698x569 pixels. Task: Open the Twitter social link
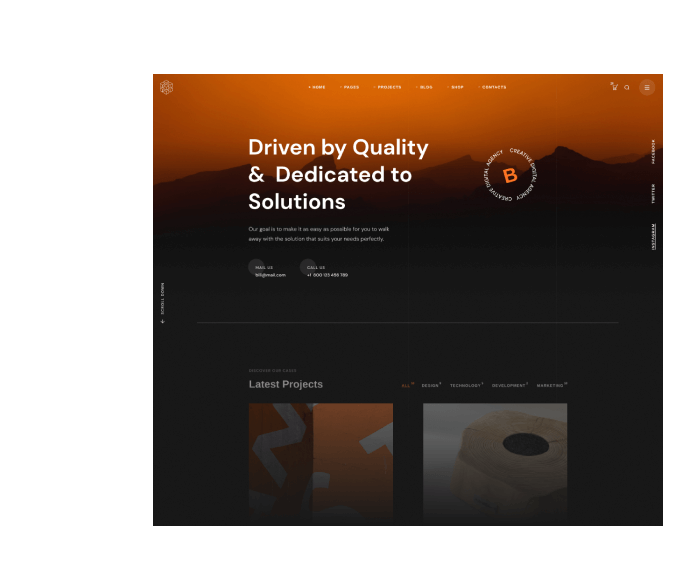point(654,194)
